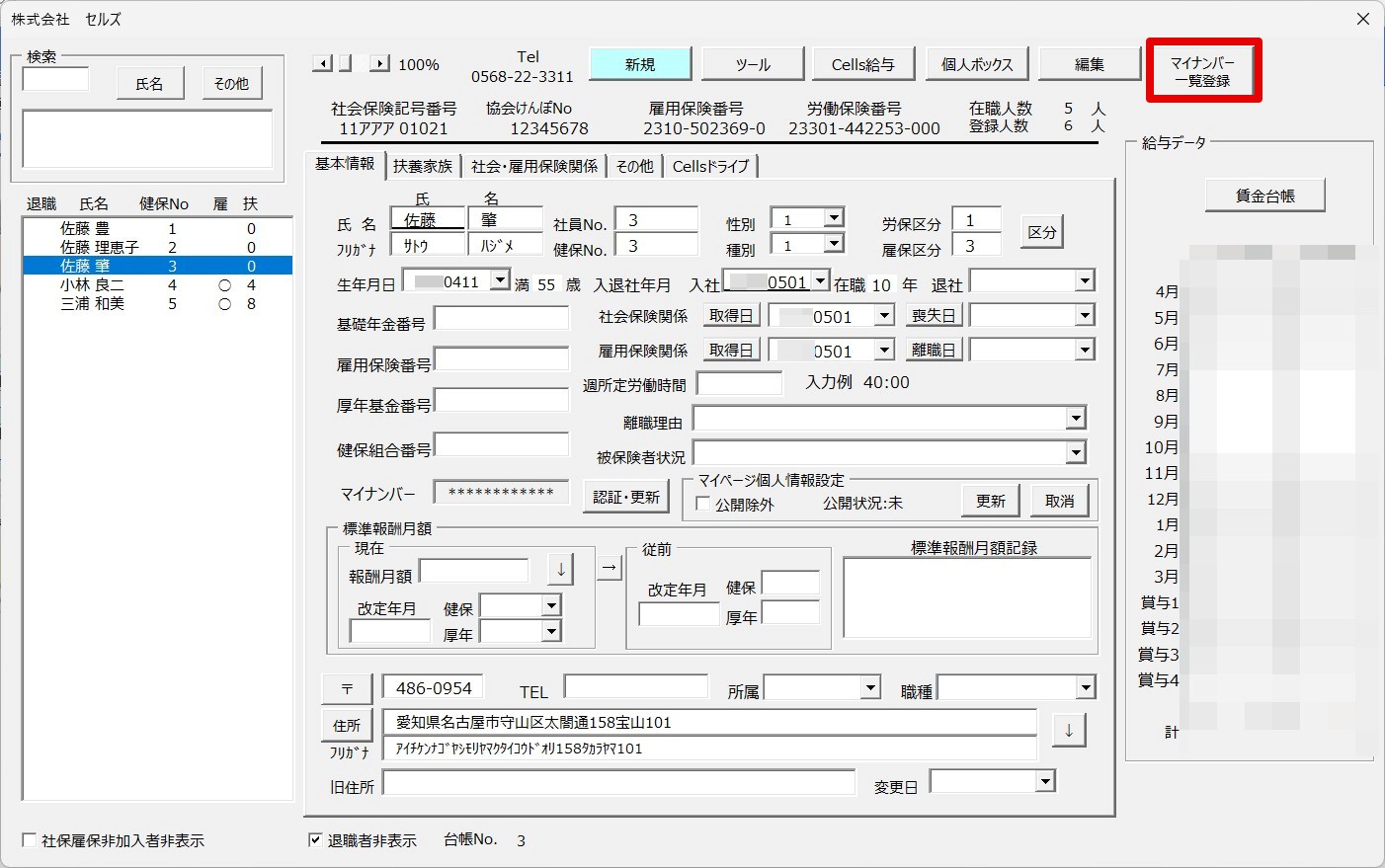Image resolution: width=1385 pixels, height=868 pixels.
Task: Click the 健保組合番号 input field
Action: 502,444
